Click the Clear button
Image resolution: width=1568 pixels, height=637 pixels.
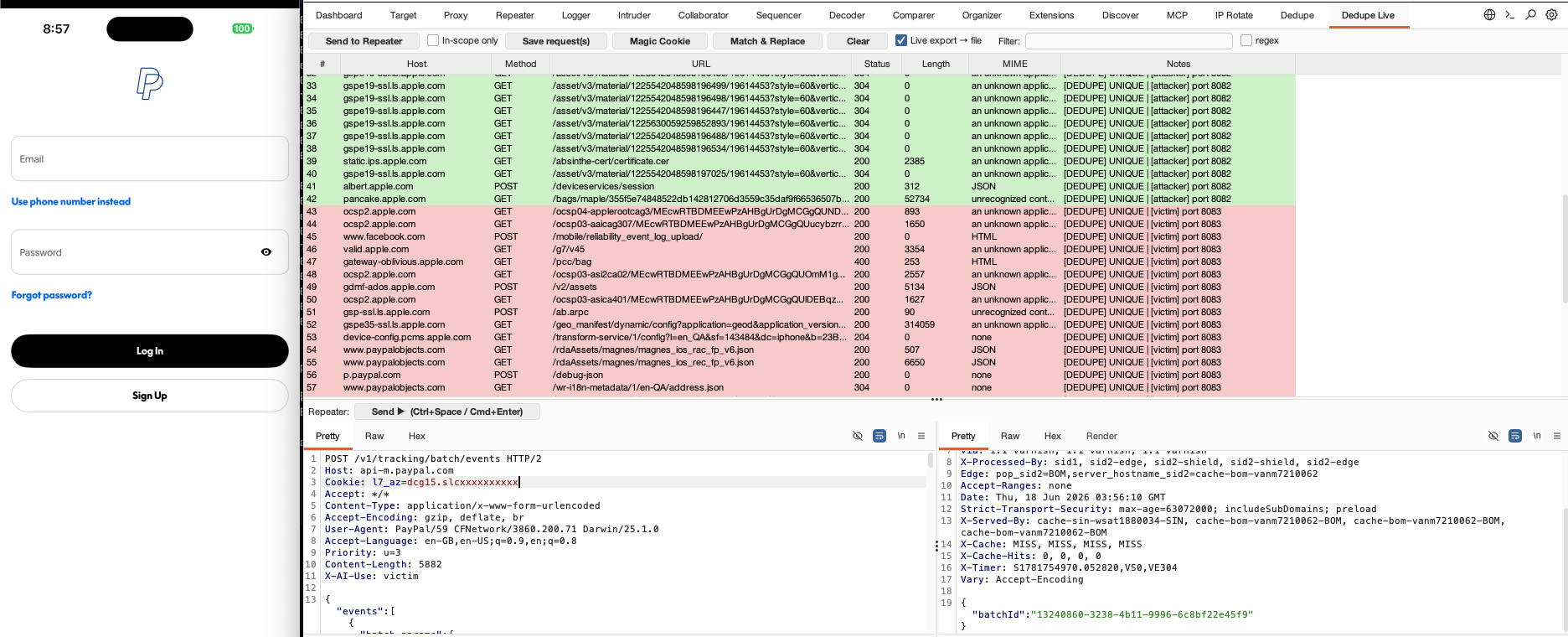(859, 41)
